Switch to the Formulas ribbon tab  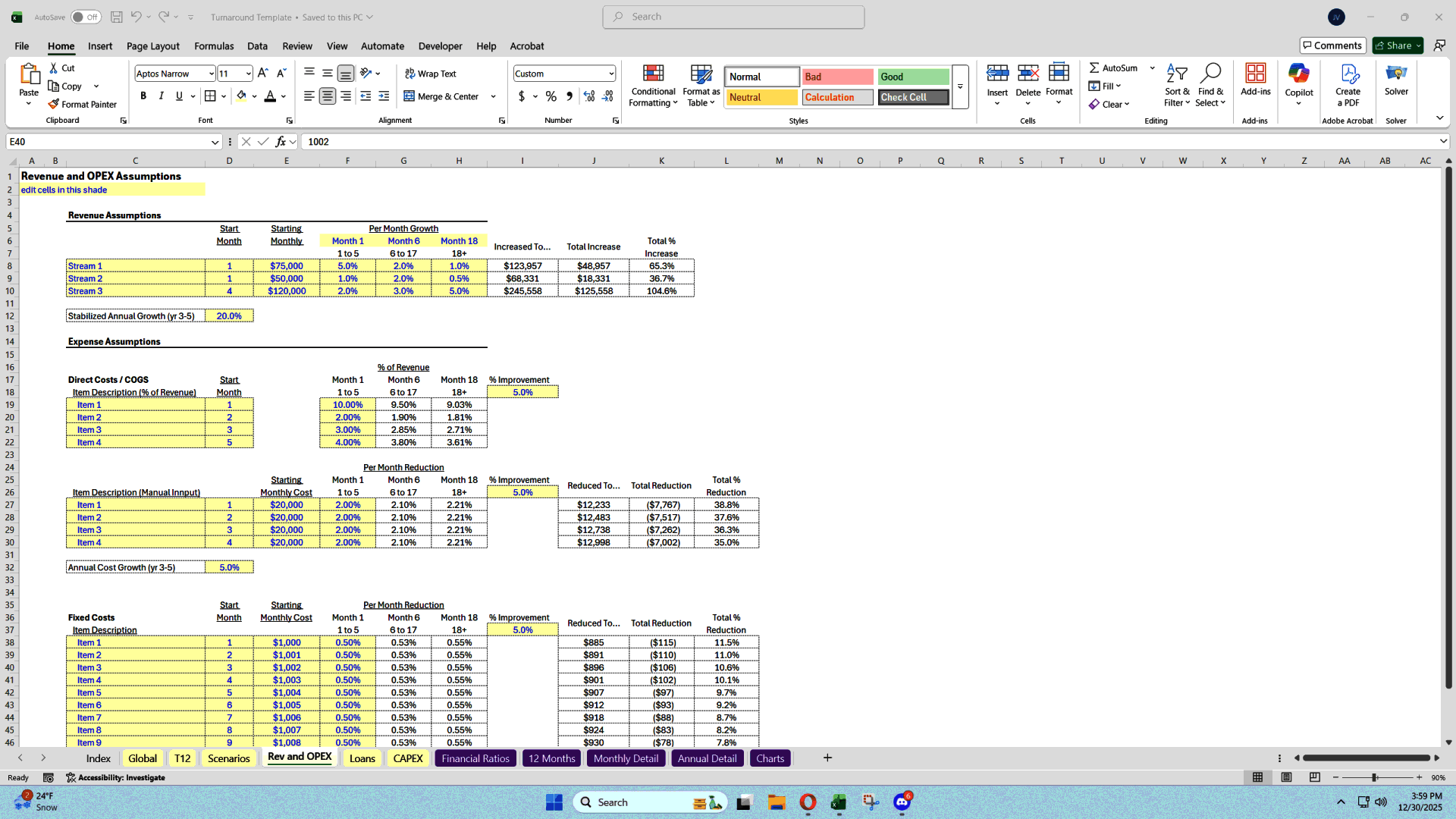click(x=214, y=46)
